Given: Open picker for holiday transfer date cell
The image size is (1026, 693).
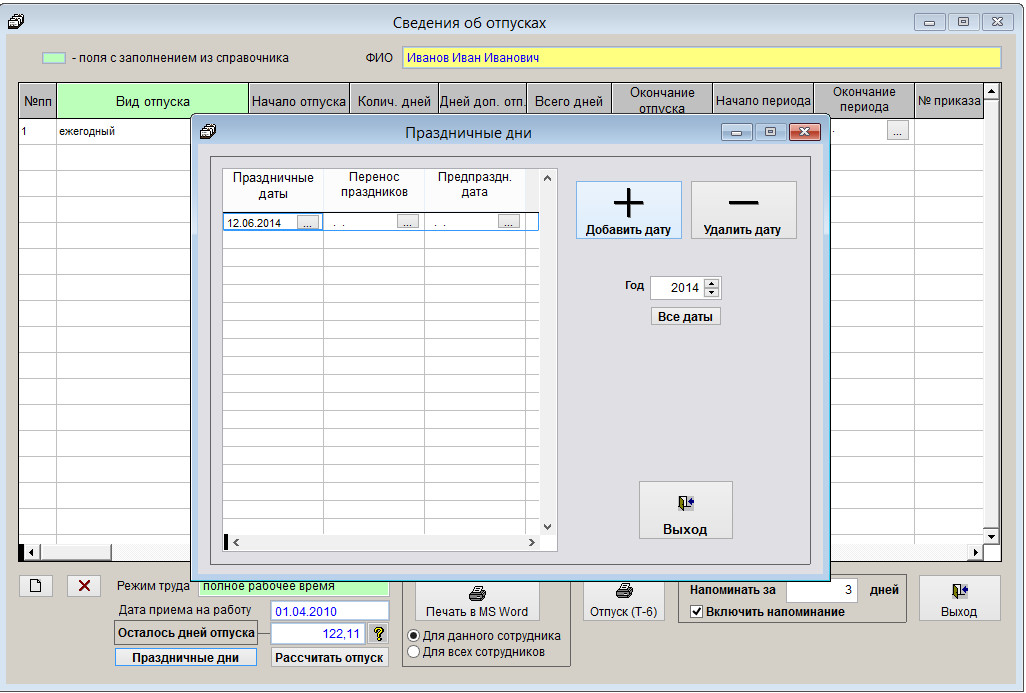Looking at the screenshot, I should click(408, 223).
